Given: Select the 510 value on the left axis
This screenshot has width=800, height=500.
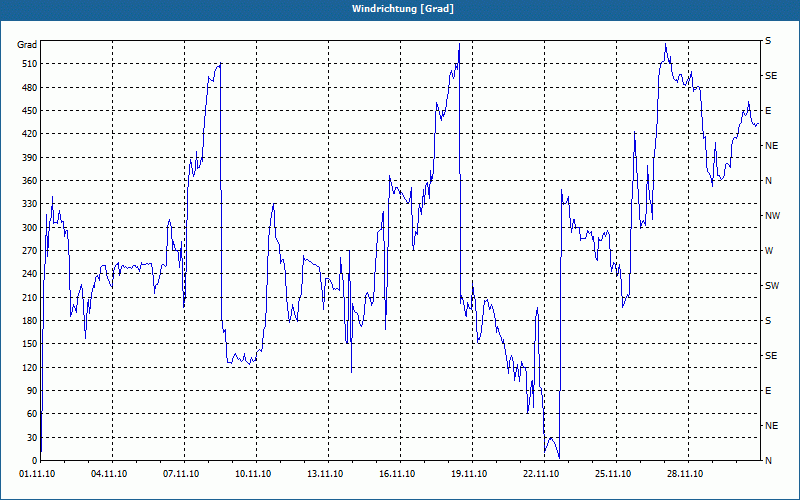Looking at the screenshot, I should coord(31,64).
